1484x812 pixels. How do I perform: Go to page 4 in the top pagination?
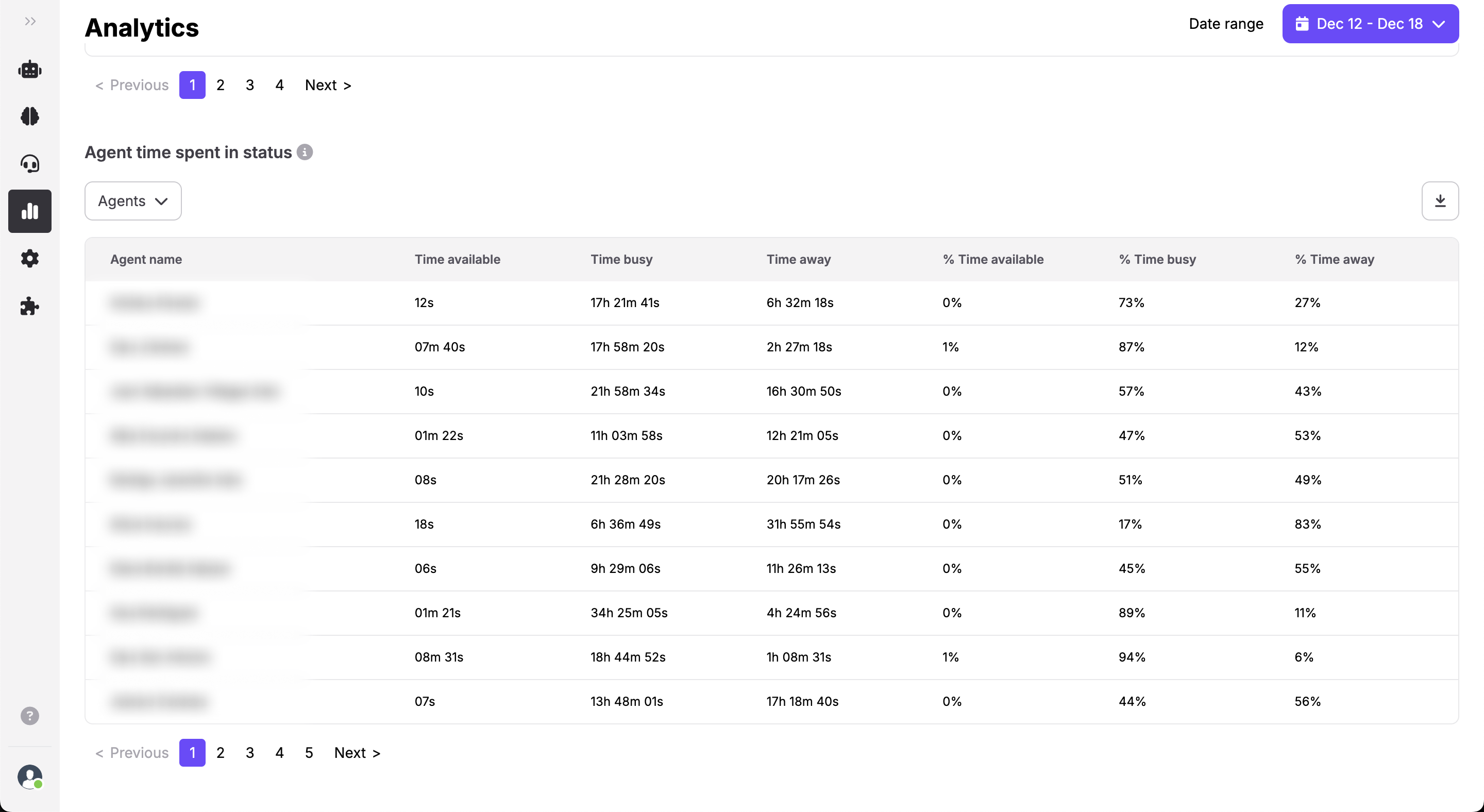point(279,85)
